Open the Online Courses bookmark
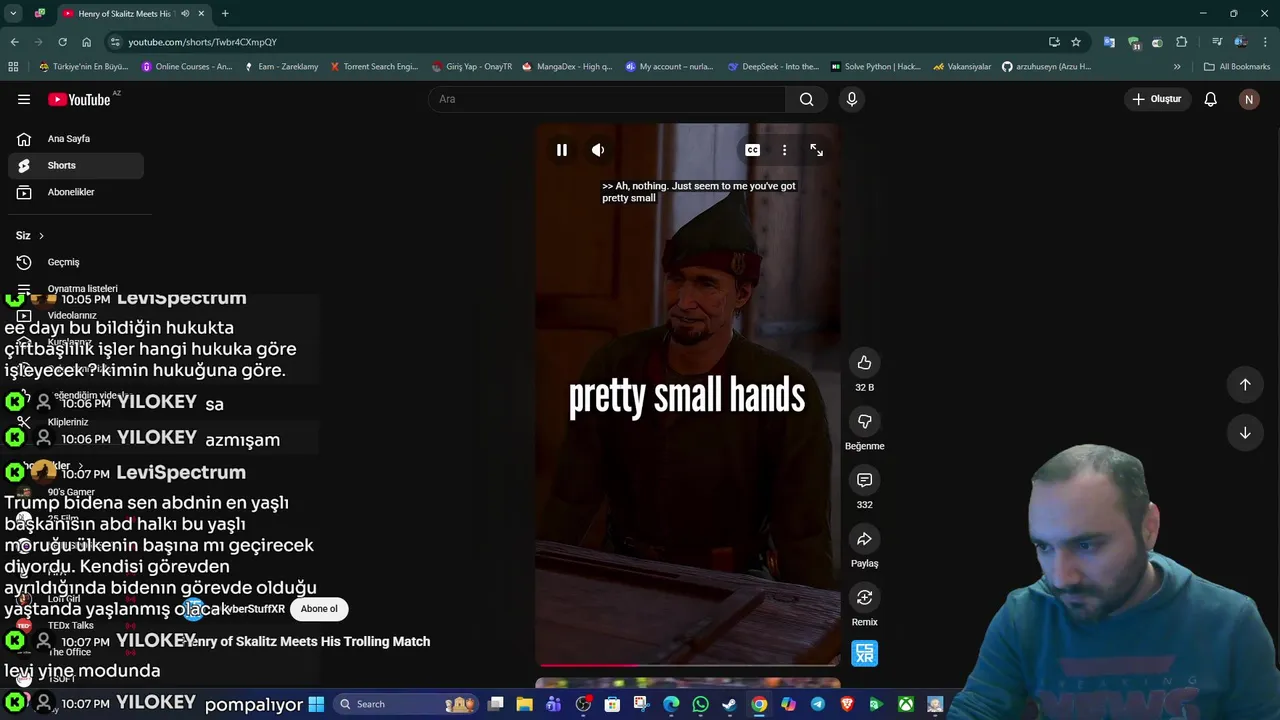This screenshot has height=720, width=1280. [x=187, y=67]
